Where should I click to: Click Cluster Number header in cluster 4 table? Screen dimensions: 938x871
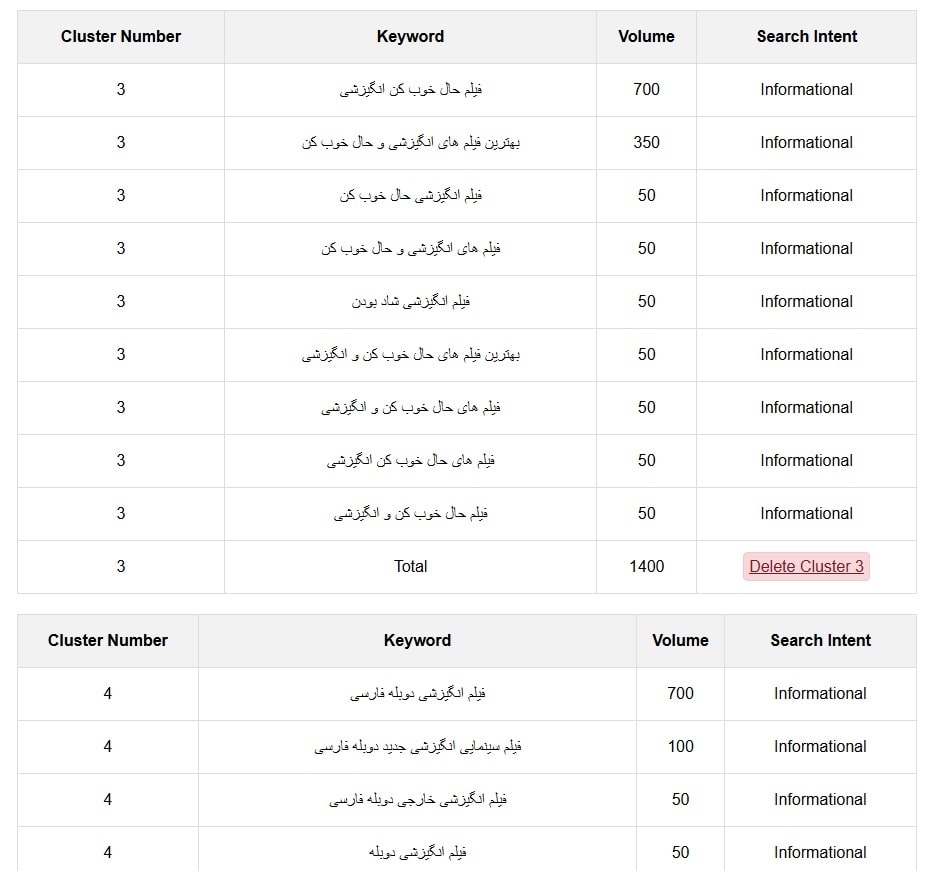coord(108,641)
